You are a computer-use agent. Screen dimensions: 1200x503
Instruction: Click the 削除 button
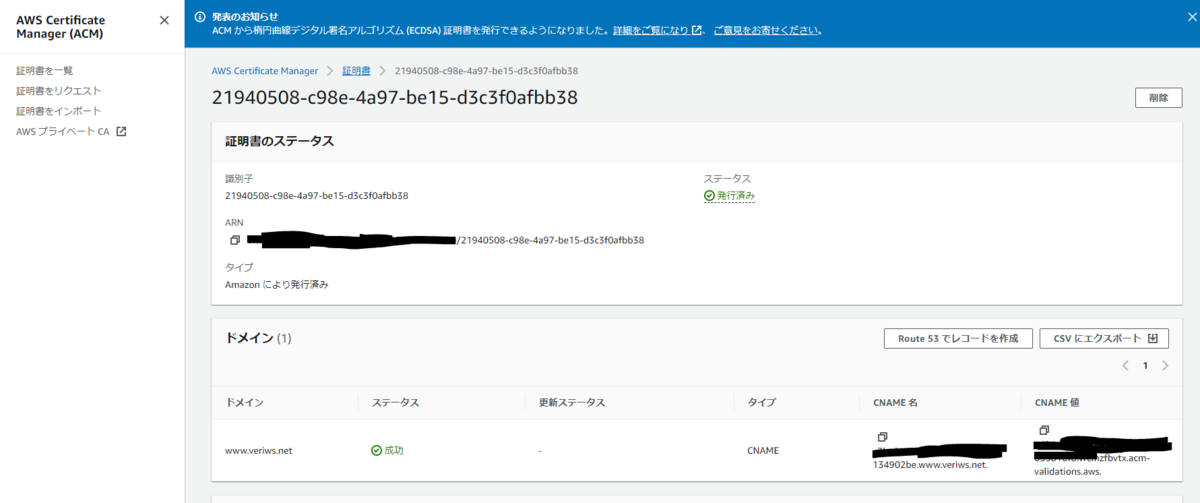click(1158, 98)
